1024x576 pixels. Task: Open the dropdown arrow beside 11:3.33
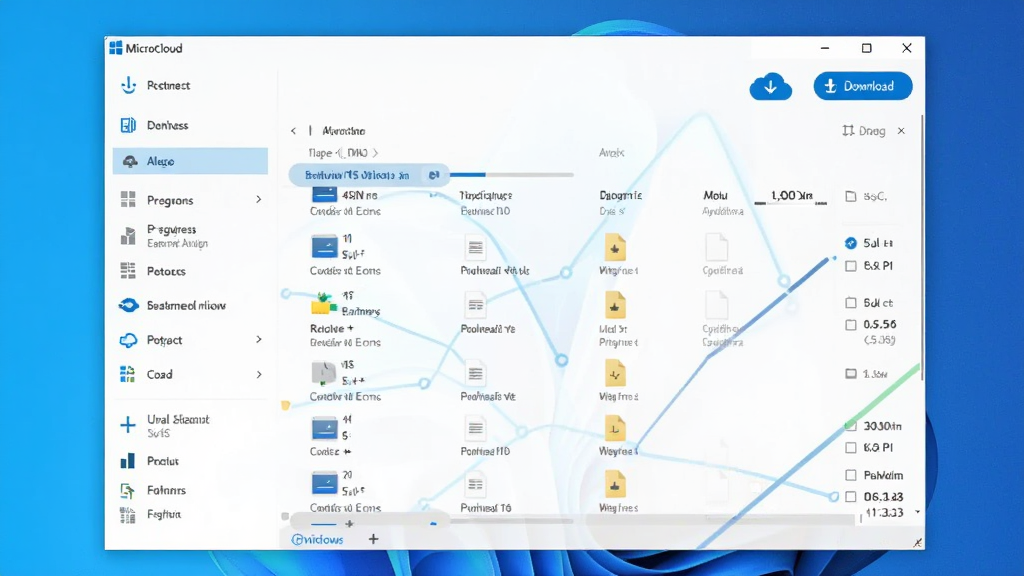(x=918, y=512)
